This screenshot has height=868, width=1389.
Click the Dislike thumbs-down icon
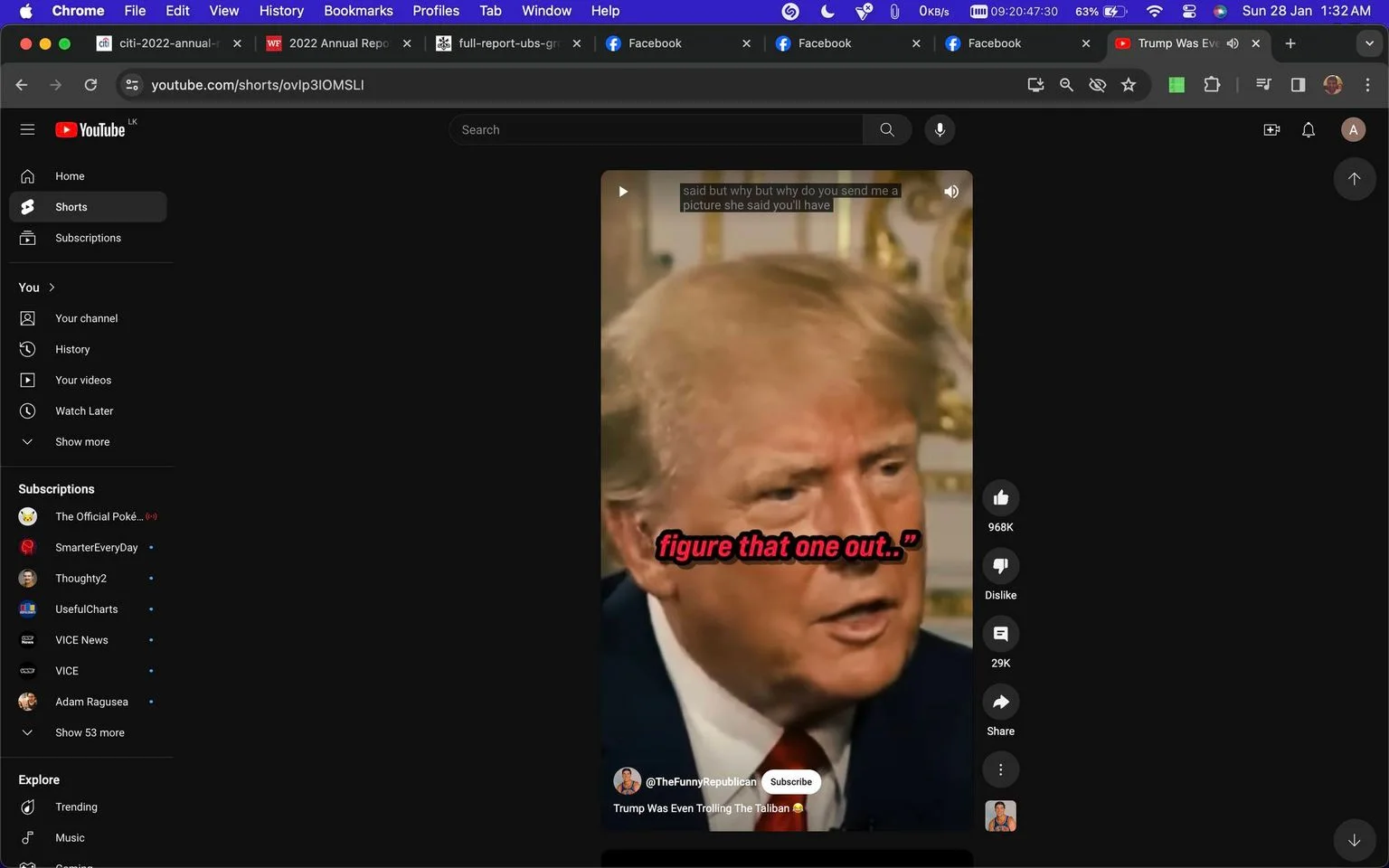(1000, 566)
